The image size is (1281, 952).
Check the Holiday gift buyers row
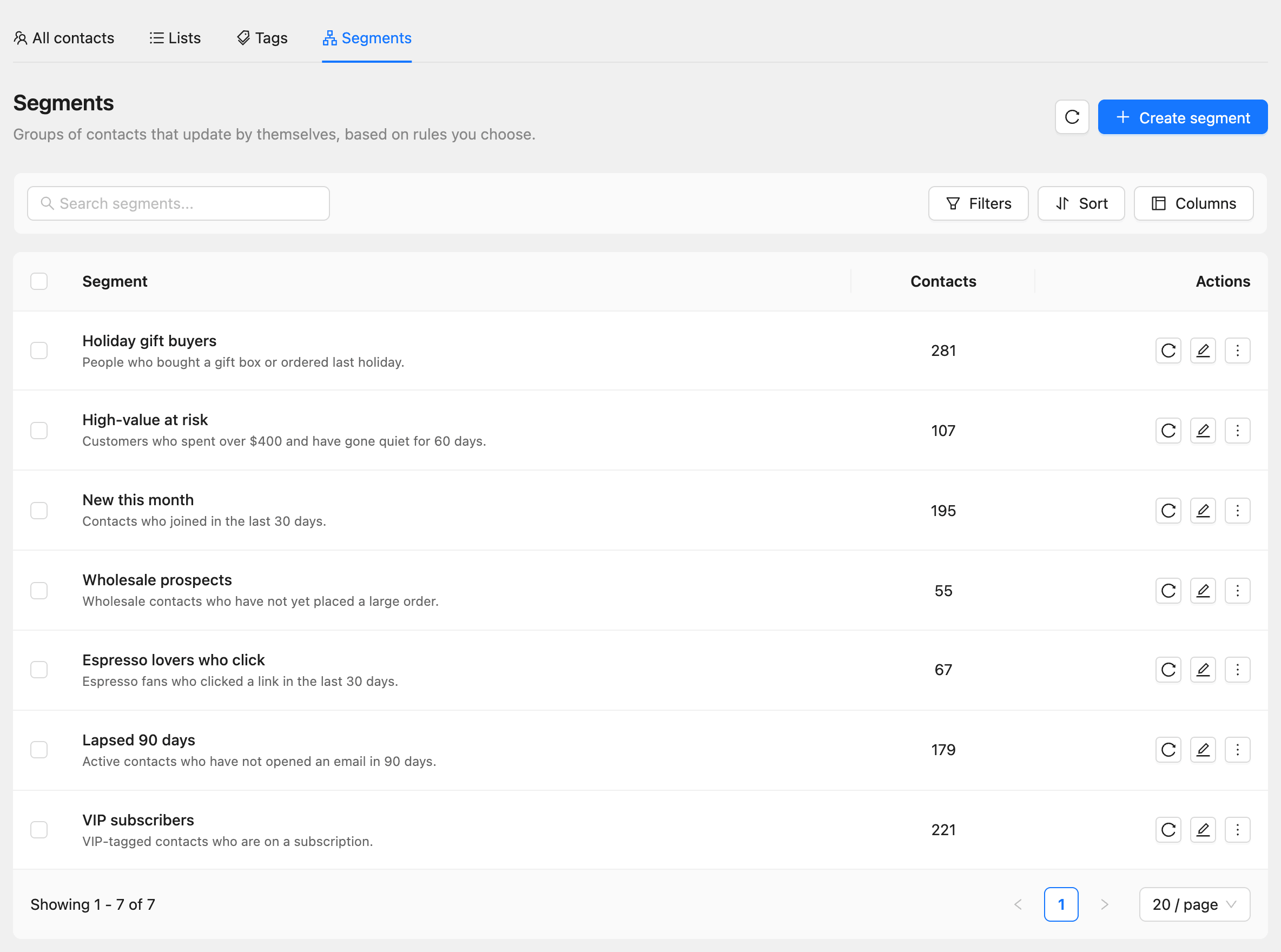(x=38, y=351)
